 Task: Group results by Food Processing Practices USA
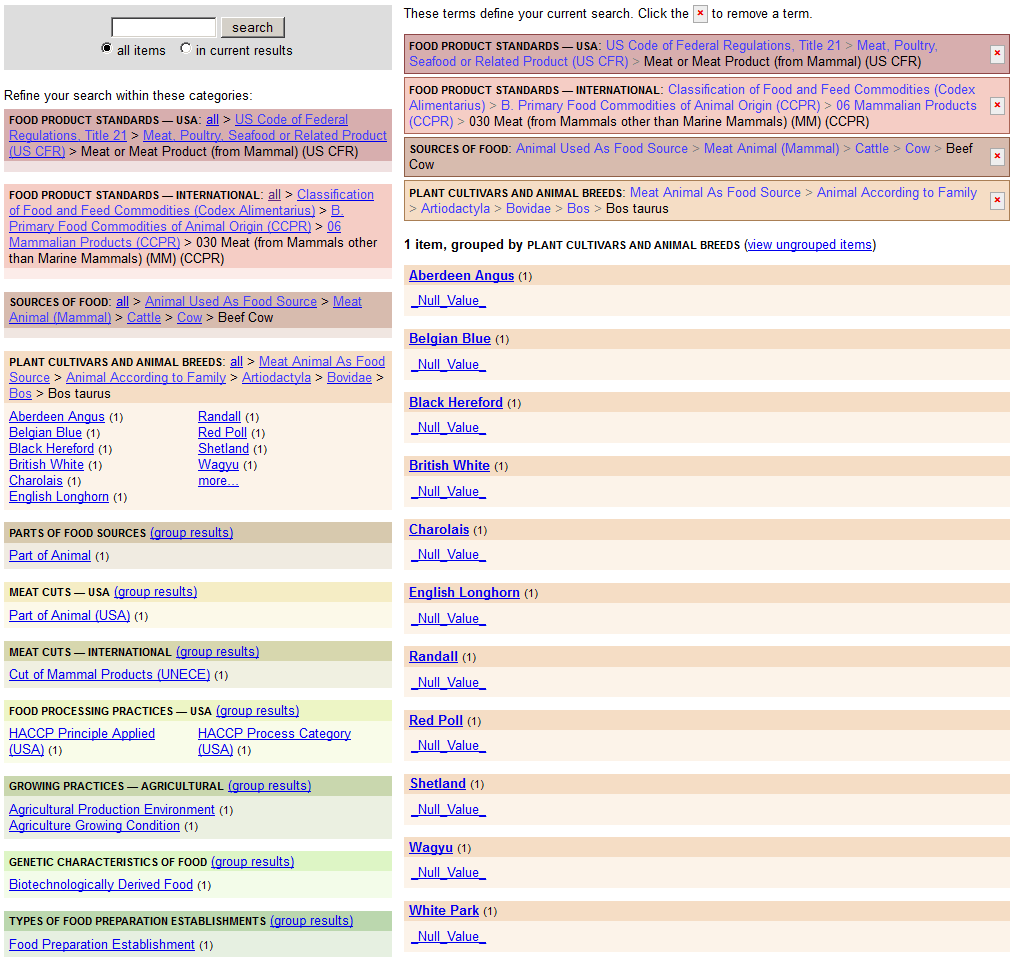(257, 711)
